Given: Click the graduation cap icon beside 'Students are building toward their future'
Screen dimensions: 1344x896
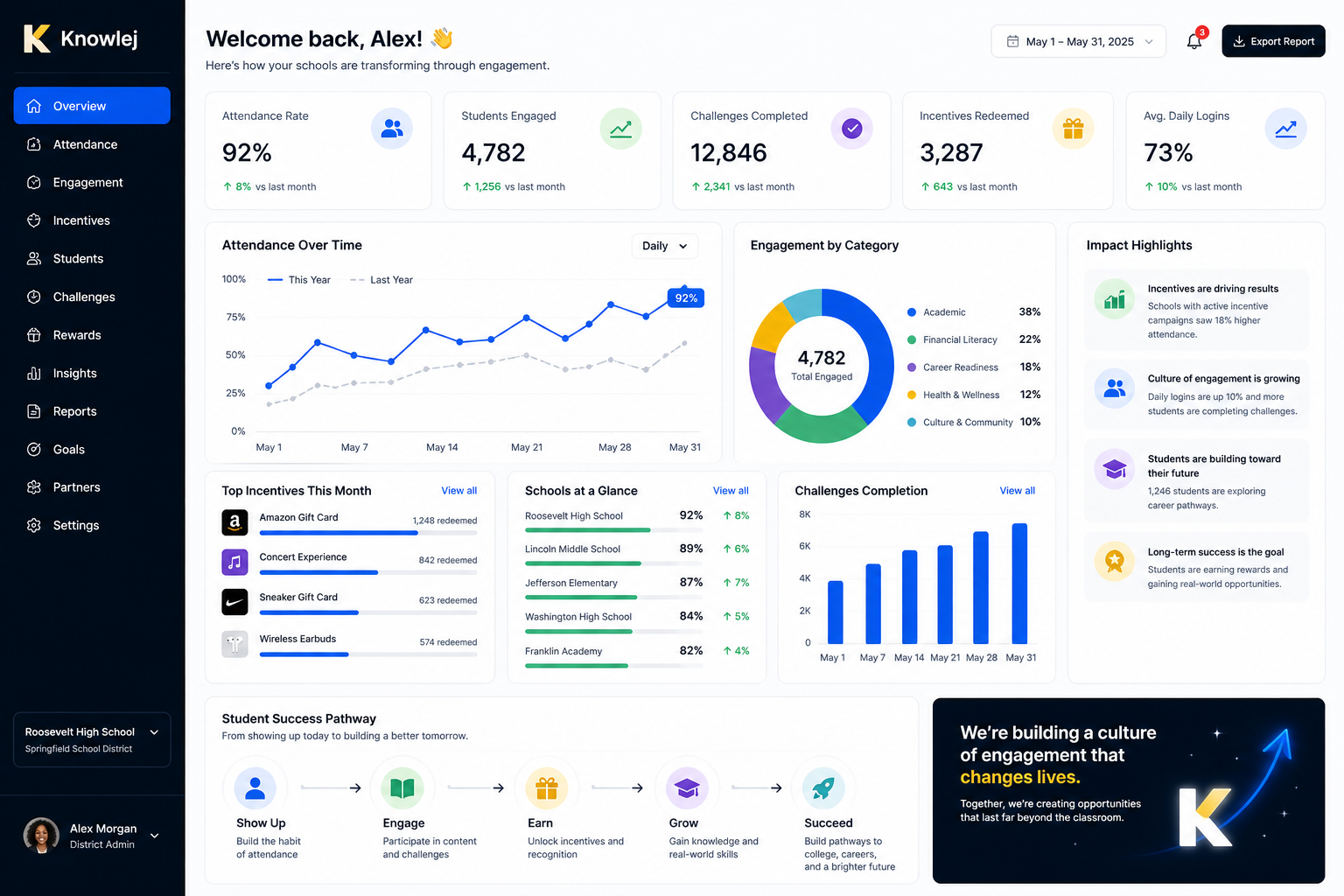Looking at the screenshot, I should click(x=1115, y=469).
